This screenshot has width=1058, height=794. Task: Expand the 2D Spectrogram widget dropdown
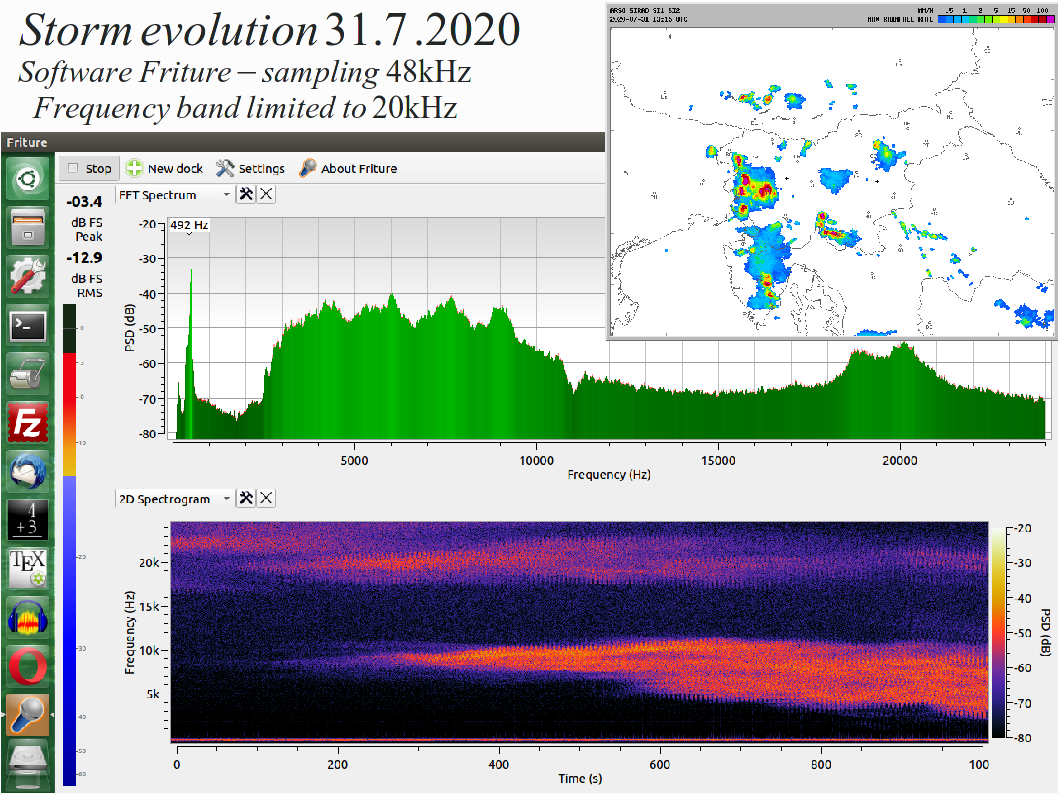[x=226, y=498]
